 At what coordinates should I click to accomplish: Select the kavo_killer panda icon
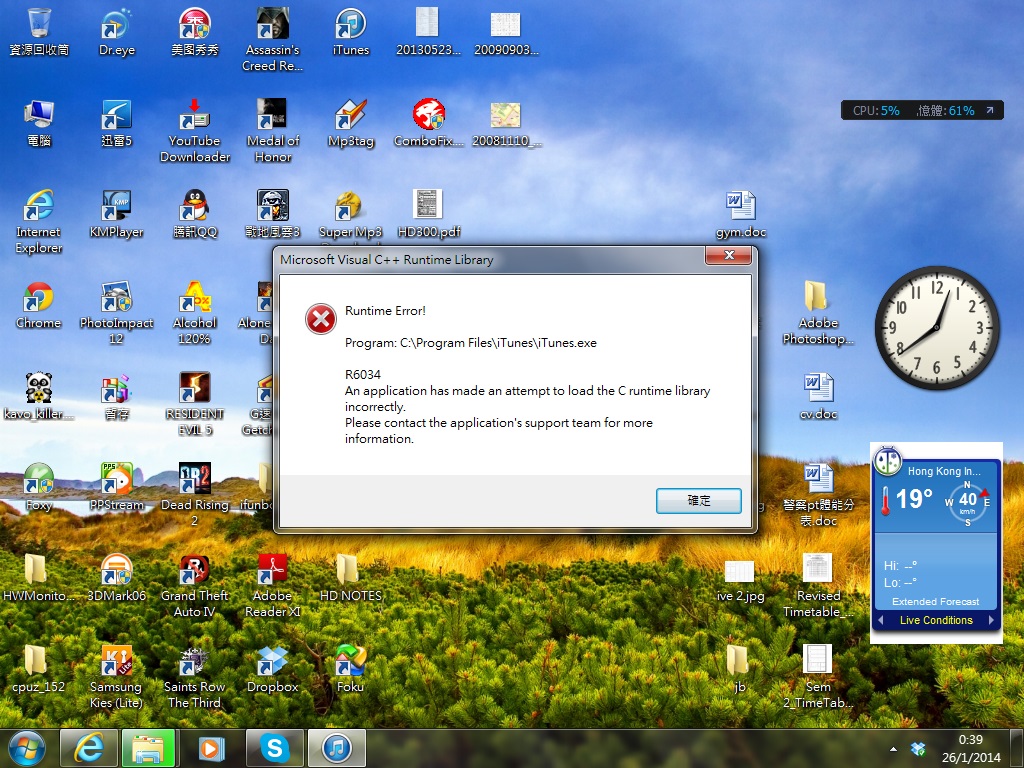click(39, 395)
